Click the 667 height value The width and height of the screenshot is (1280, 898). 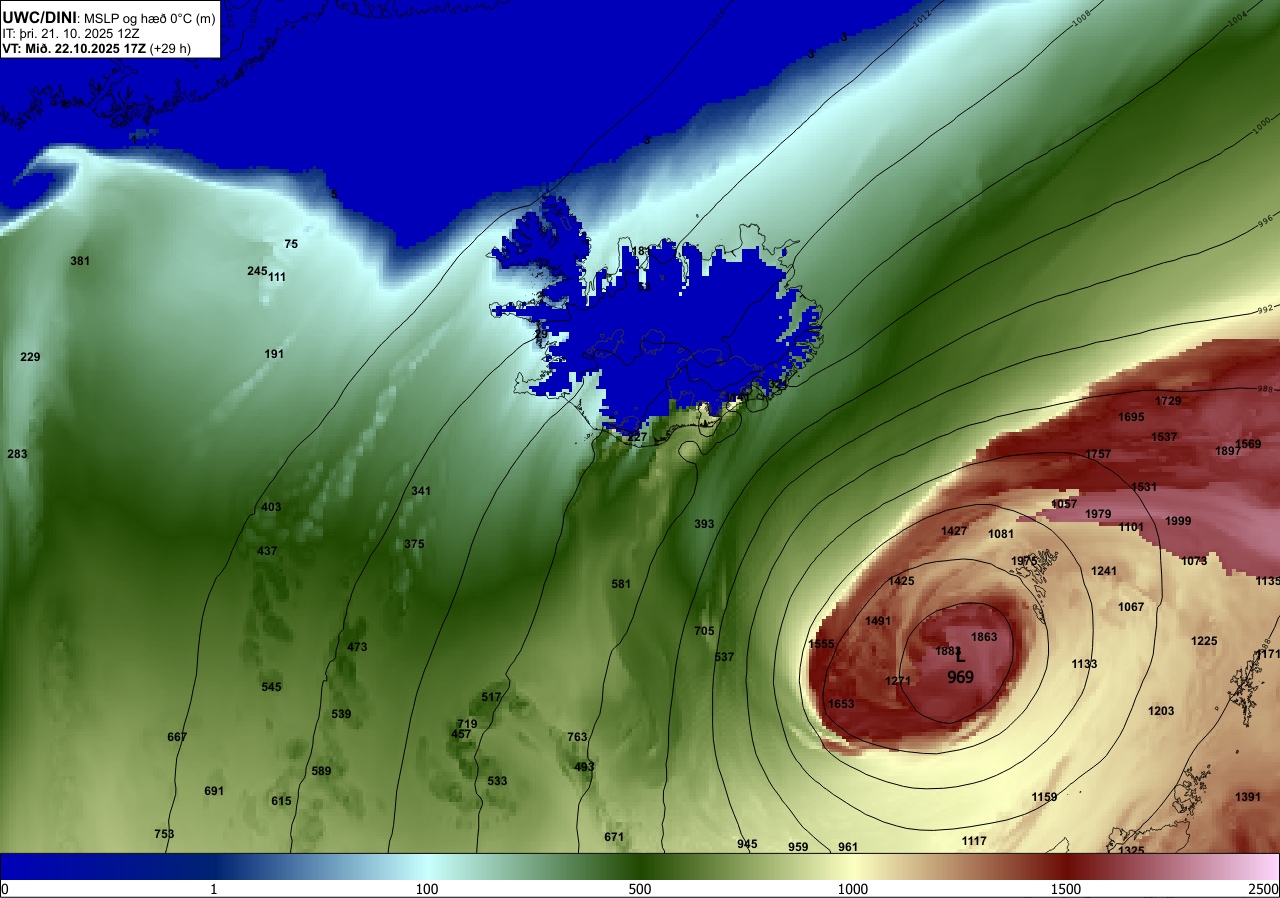pyautogui.click(x=177, y=737)
